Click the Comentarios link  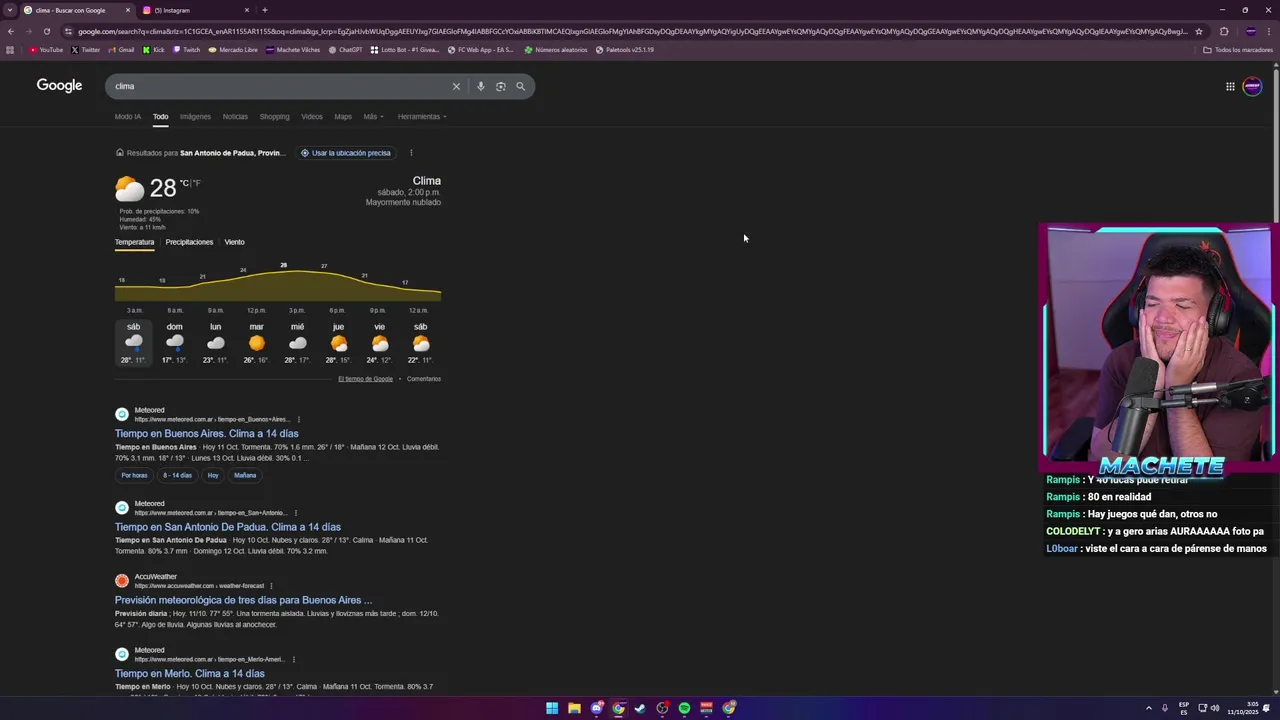pyautogui.click(x=424, y=379)
